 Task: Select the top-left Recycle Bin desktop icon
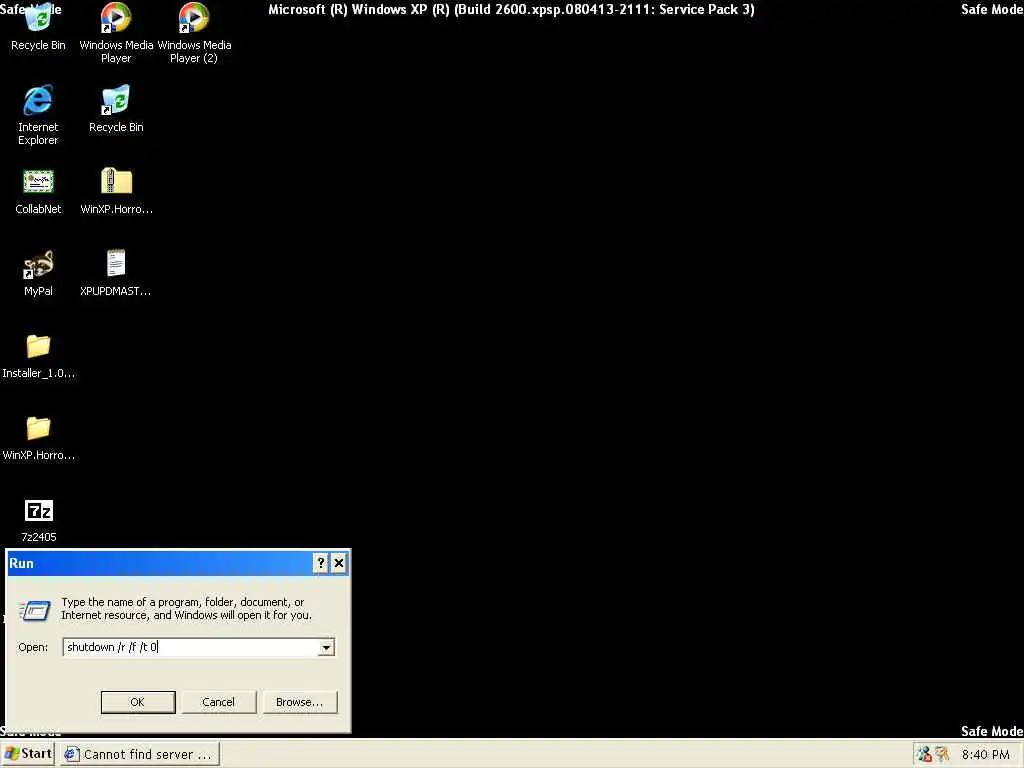pos(38,18)
